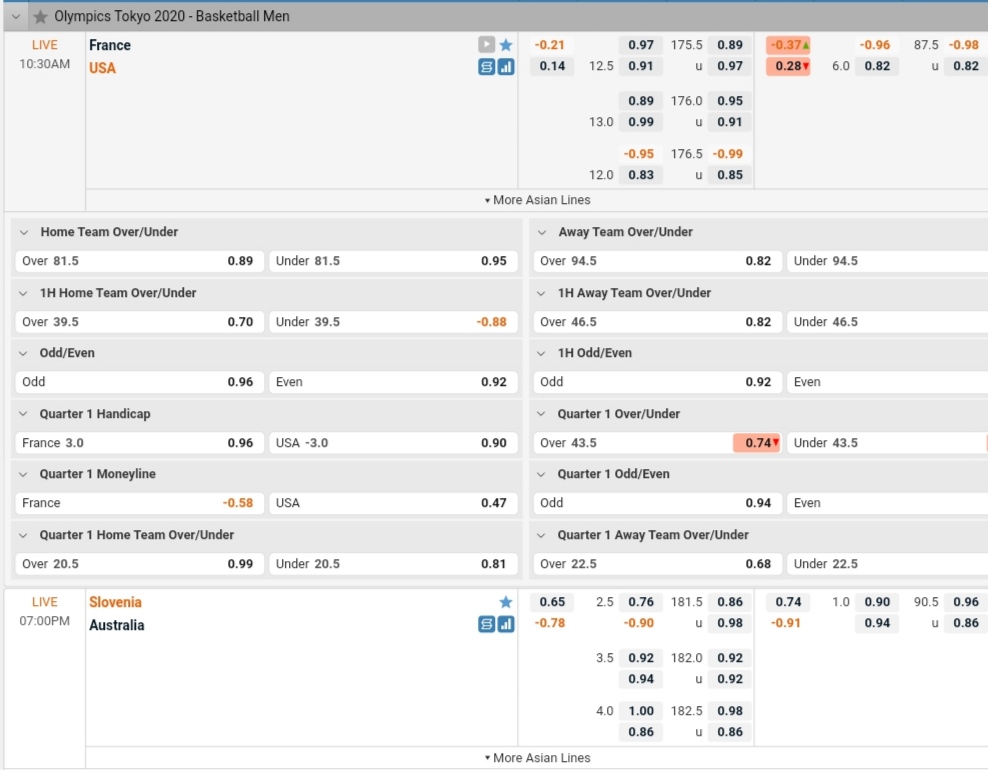This screenshot has width=988, height=770.
Task: Collapse Quarter 1 Home Team Over/Under
Action: click(23, 535)
